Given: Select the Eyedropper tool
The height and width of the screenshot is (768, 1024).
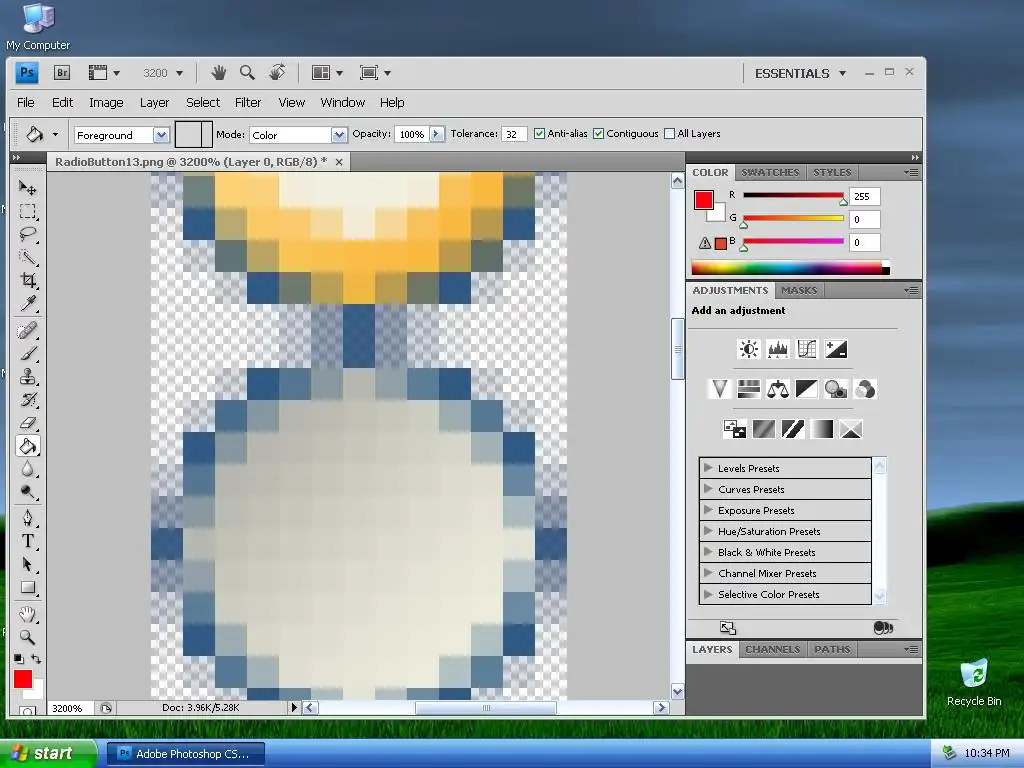Looking at the screenshot, I should 27,303.
